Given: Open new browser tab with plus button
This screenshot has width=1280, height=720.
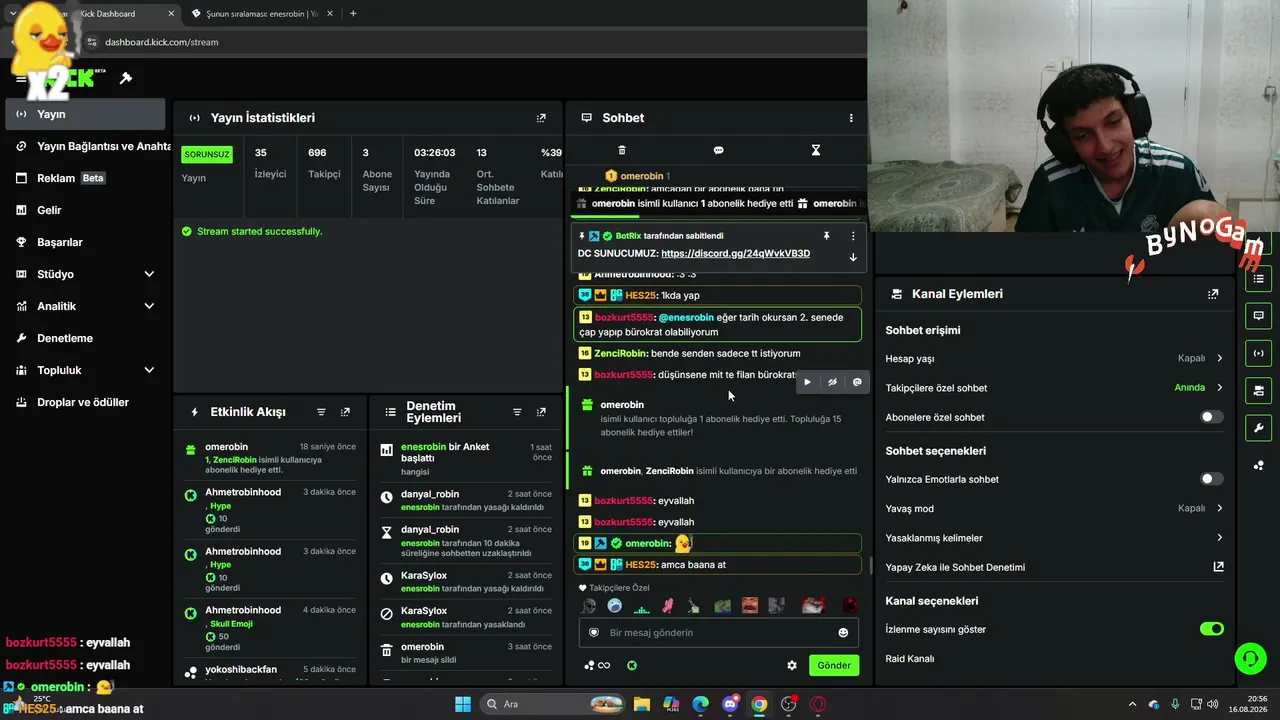Looking at the screenshot, I should [x=353, y=14].
